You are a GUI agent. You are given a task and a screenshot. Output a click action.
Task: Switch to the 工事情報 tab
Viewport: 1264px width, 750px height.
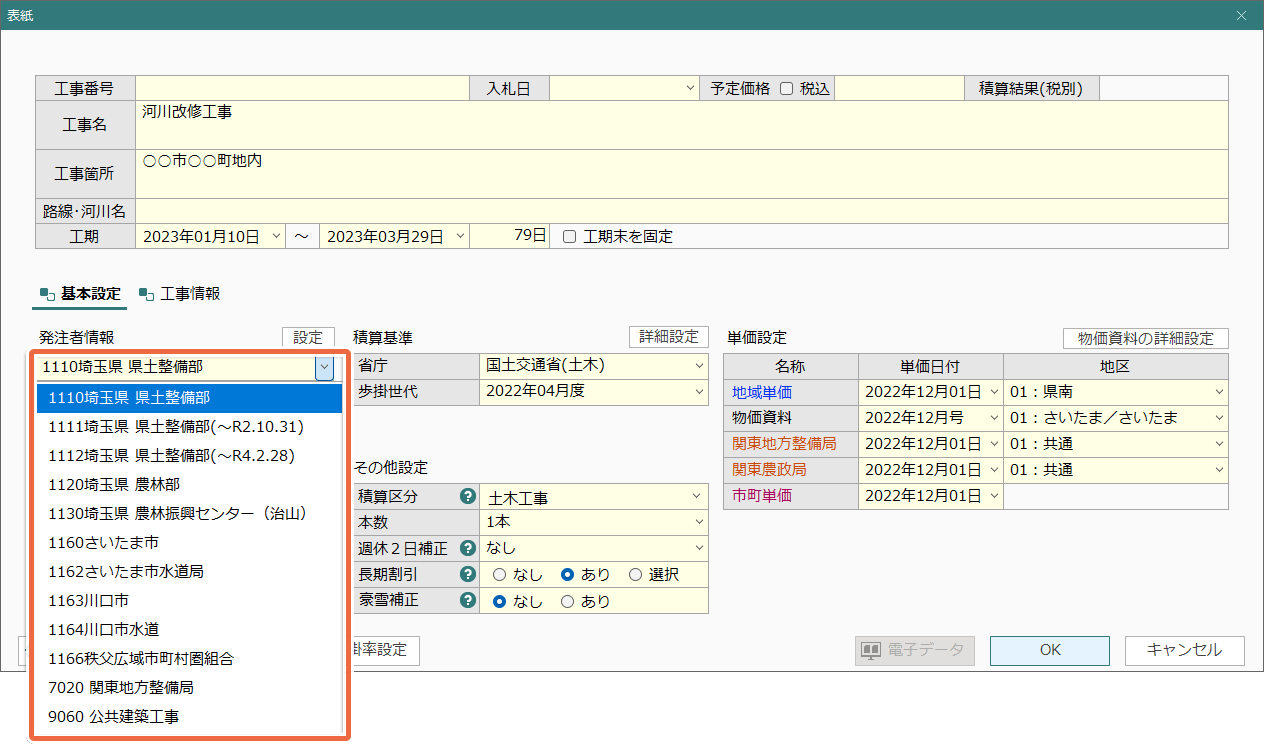[x=180, y=294]
